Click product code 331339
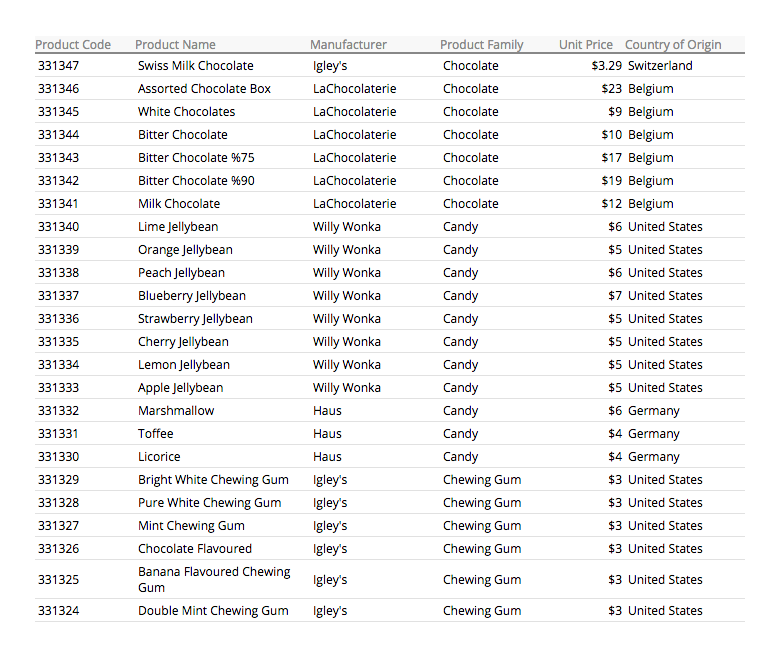Viewport: 760px width, 663px height. click(x=59, y=250)
